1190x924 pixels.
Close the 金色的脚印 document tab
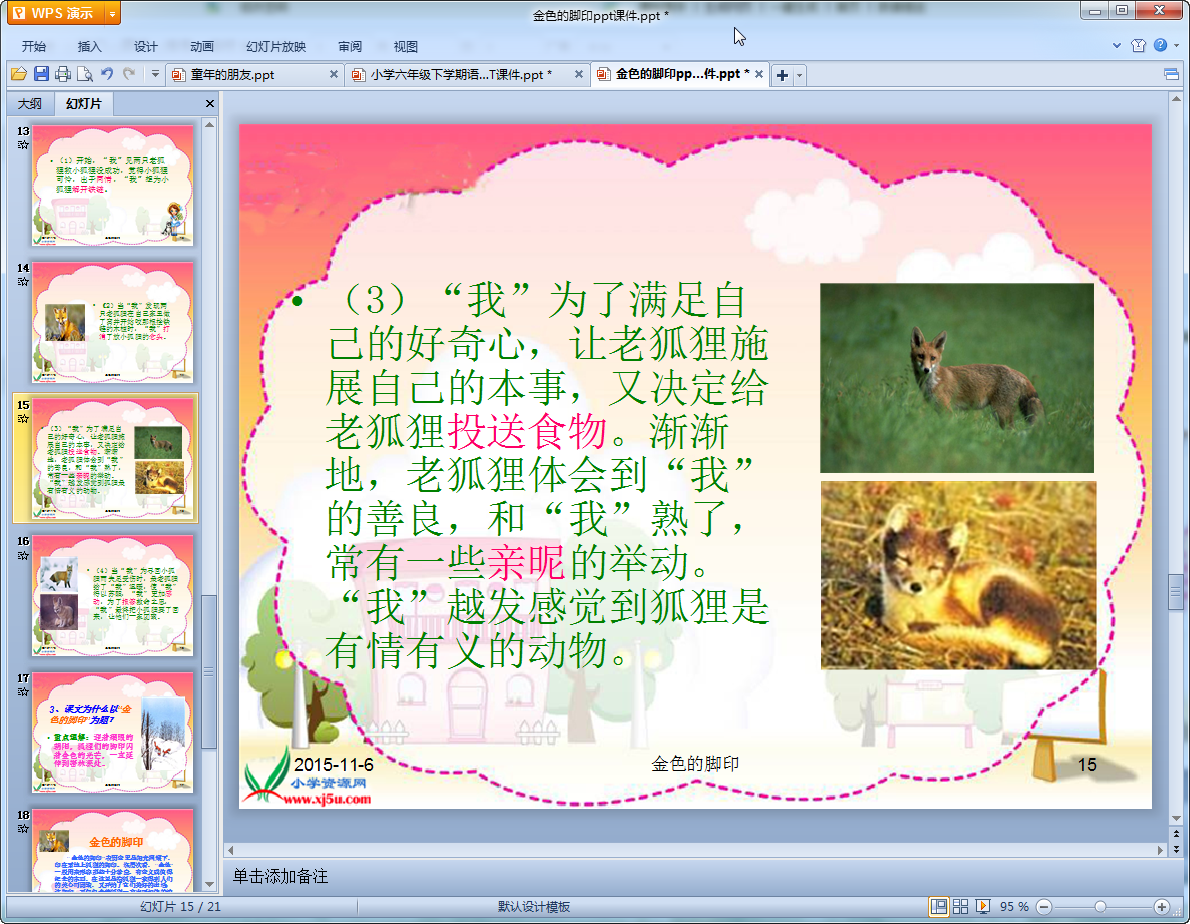(759, 74)
